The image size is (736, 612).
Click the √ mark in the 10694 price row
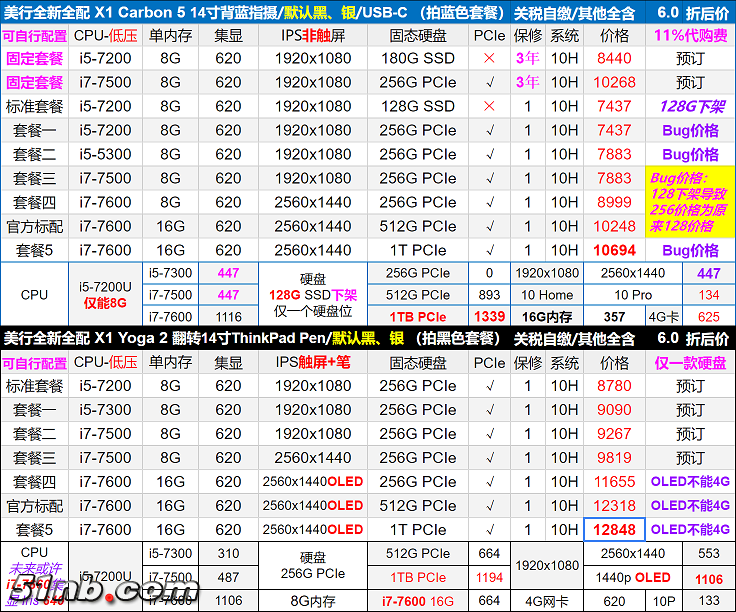[x=489, y=250]
